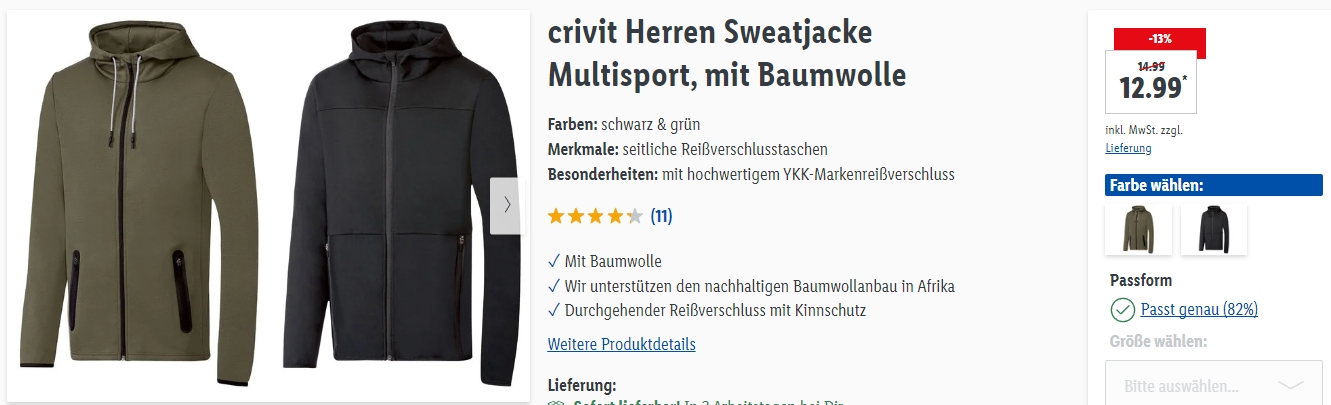Open the 'Lieferung' shipping cost link
This screenshot has width=1331, height=405.
[1128, 148]
